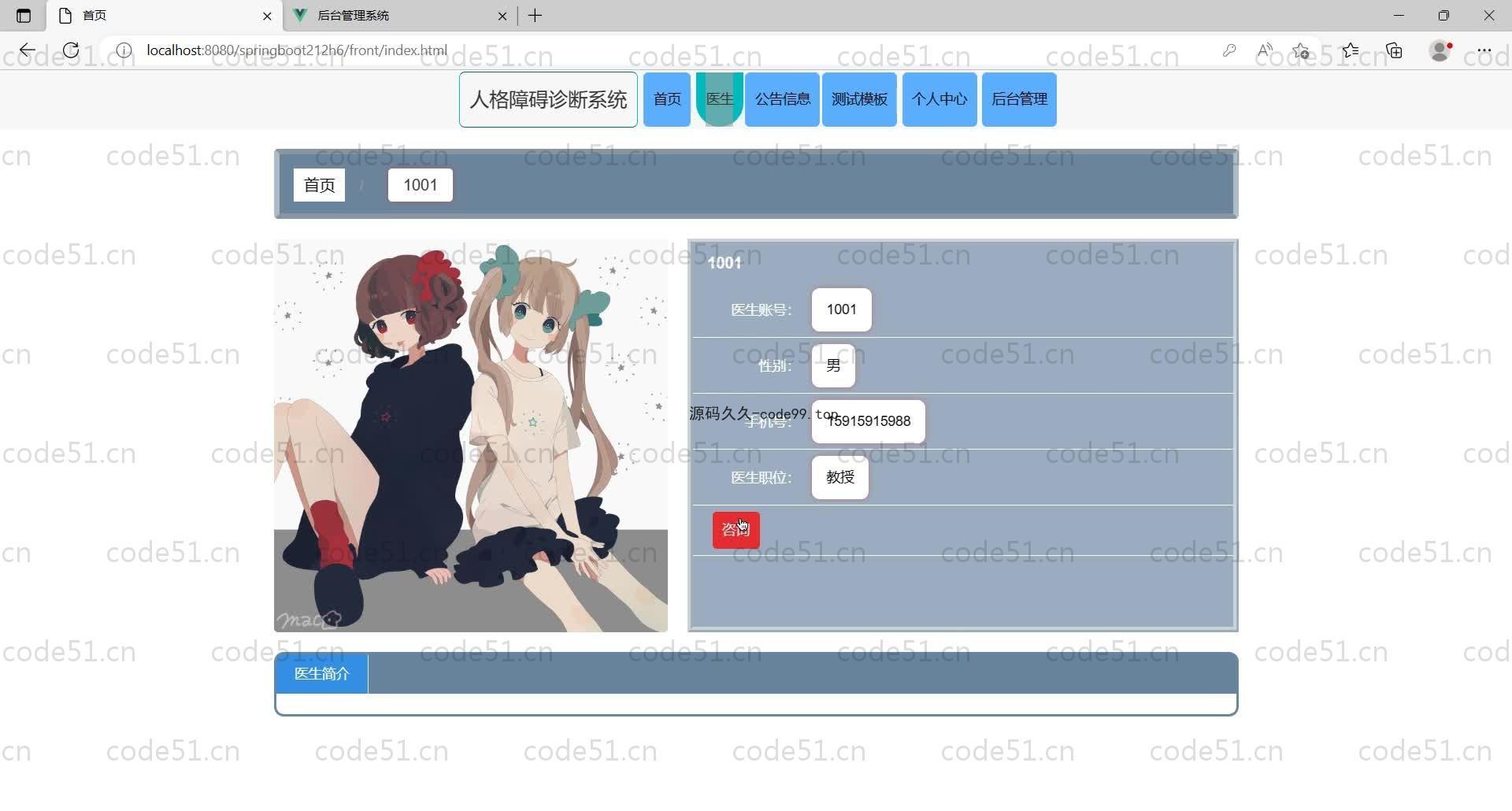
Task: Click the 1001 heading in detail panel
Action: click(x=724, y=263)
